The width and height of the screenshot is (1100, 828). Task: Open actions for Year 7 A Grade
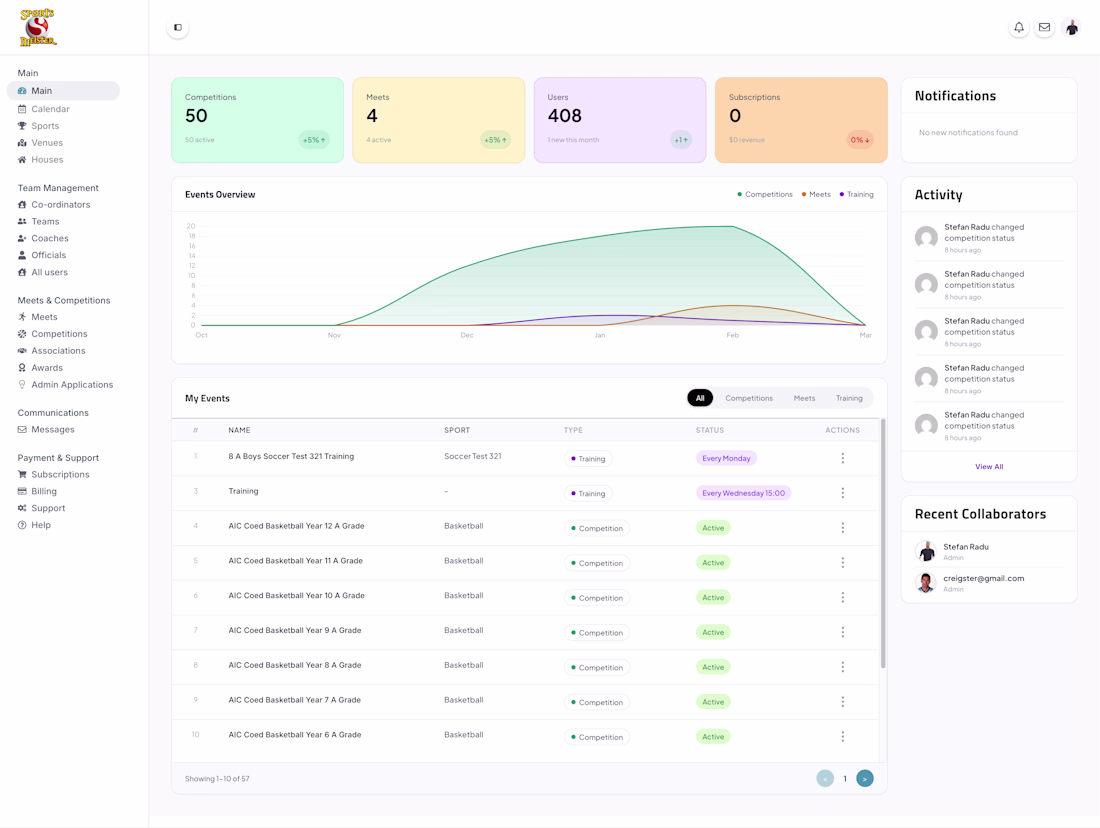point(843,702)
